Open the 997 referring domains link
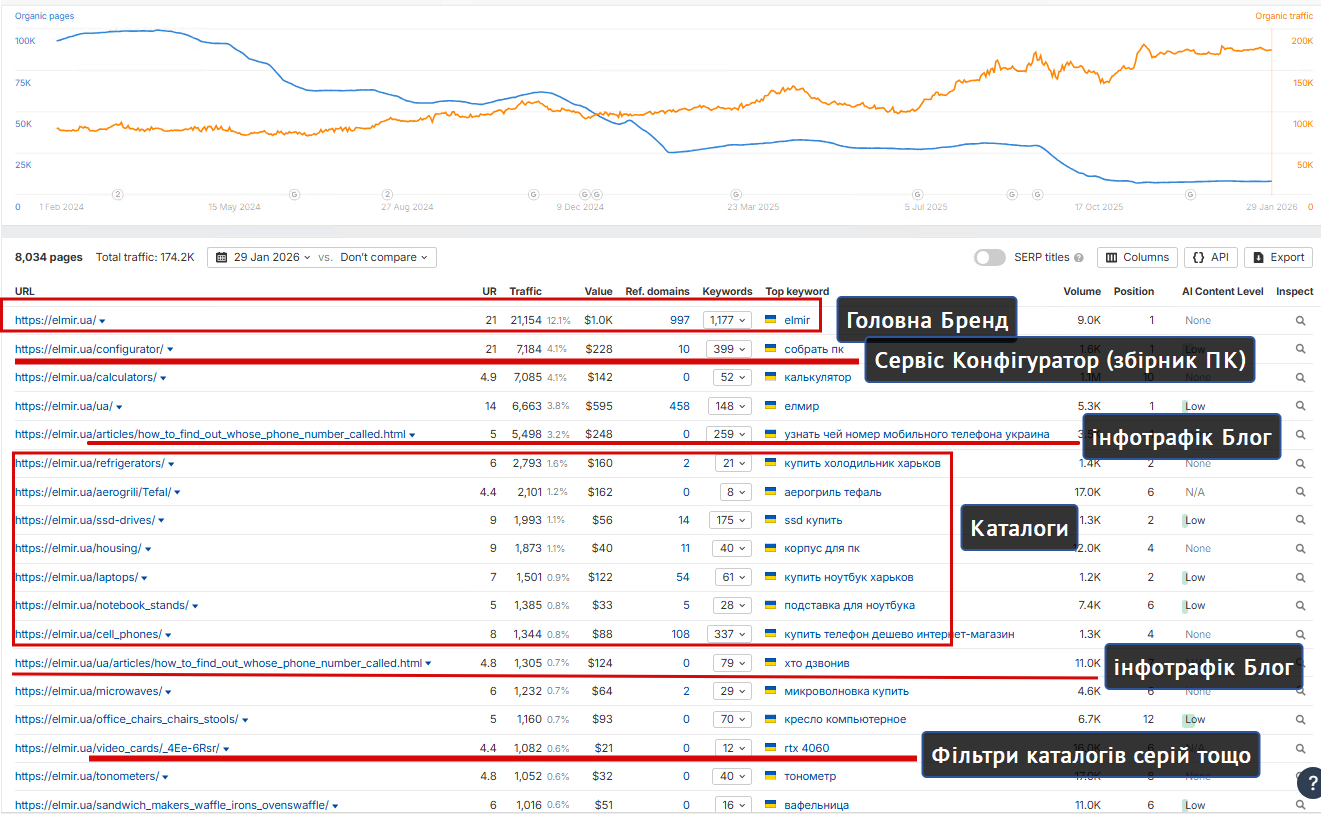The height and width of the screenshot is (814, 1321). (x=680, y=320)
